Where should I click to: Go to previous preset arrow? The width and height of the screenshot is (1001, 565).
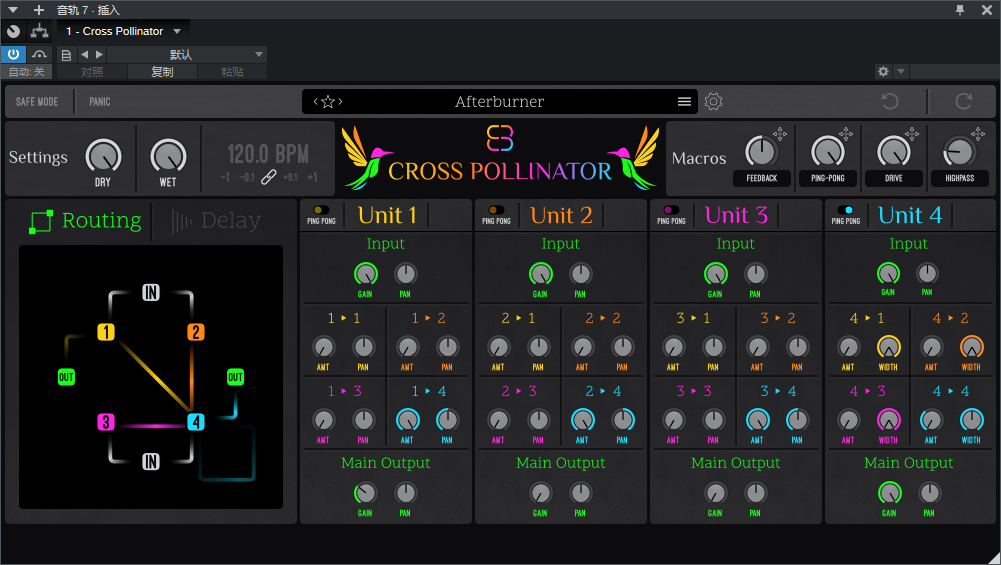pyautogui.click(x=315, y=102)
